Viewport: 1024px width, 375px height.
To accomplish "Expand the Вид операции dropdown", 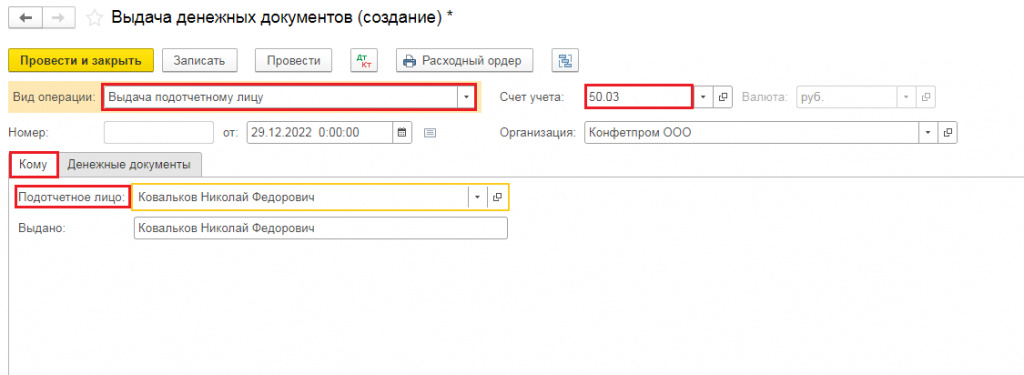I will pyautogui.click(x=466, y=97).
